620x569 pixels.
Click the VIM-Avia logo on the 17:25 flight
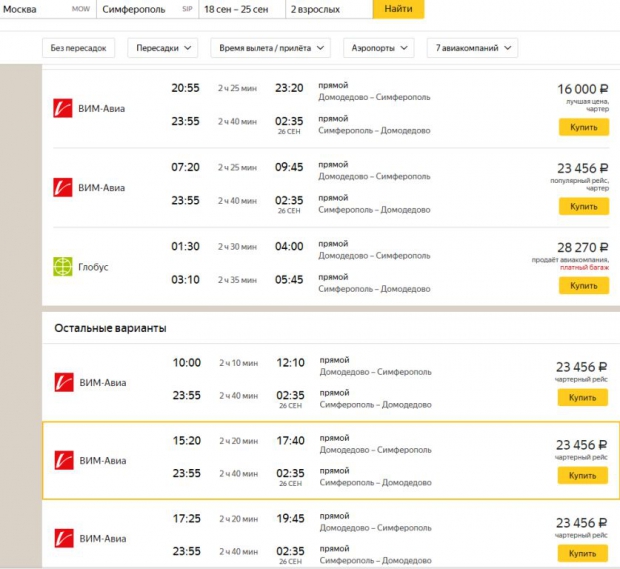coord(63,538)
